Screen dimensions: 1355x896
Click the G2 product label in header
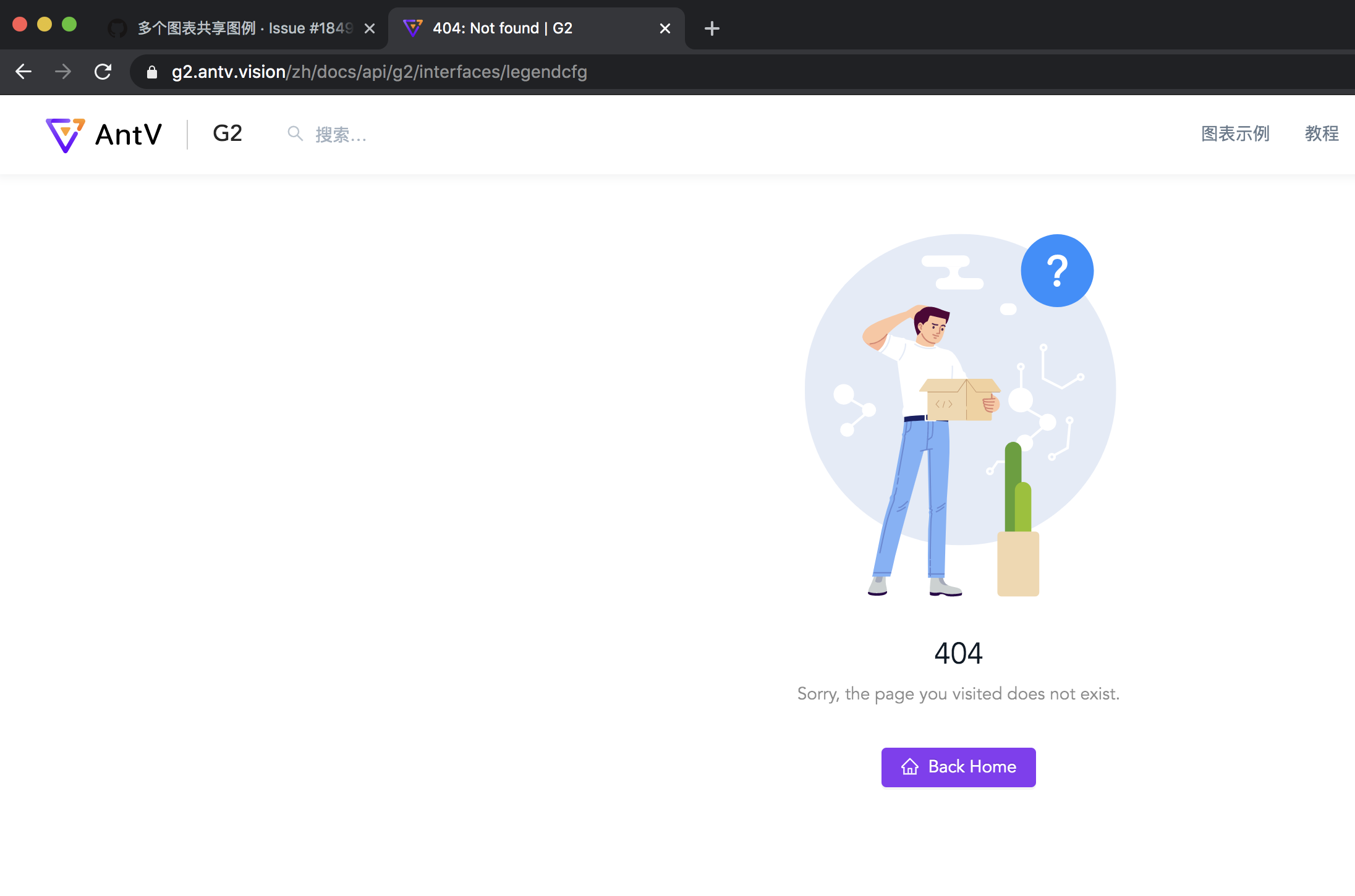pyautogui.click(x=227, y=133)
